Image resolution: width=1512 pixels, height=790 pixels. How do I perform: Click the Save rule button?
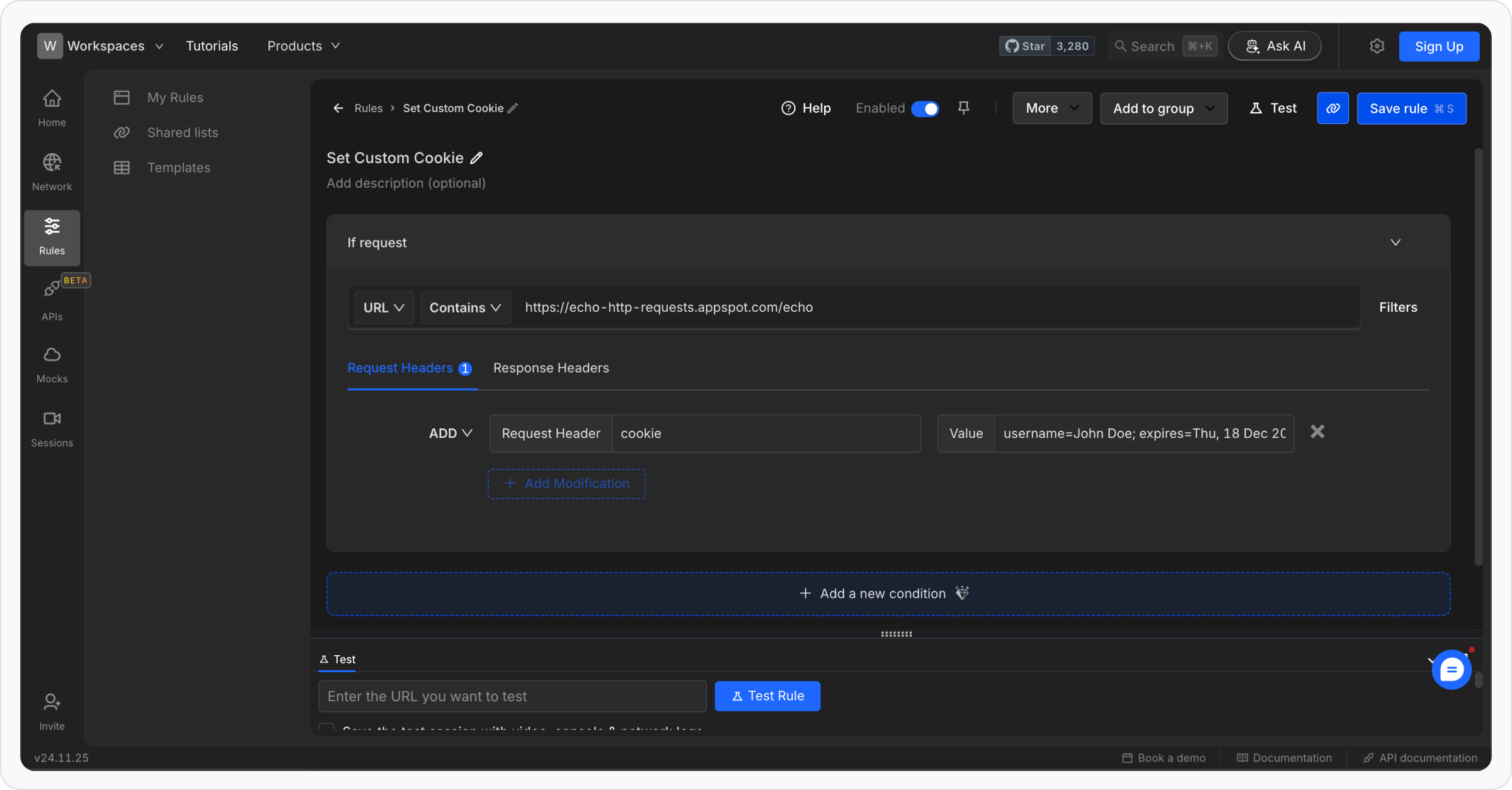[1411, 108]
